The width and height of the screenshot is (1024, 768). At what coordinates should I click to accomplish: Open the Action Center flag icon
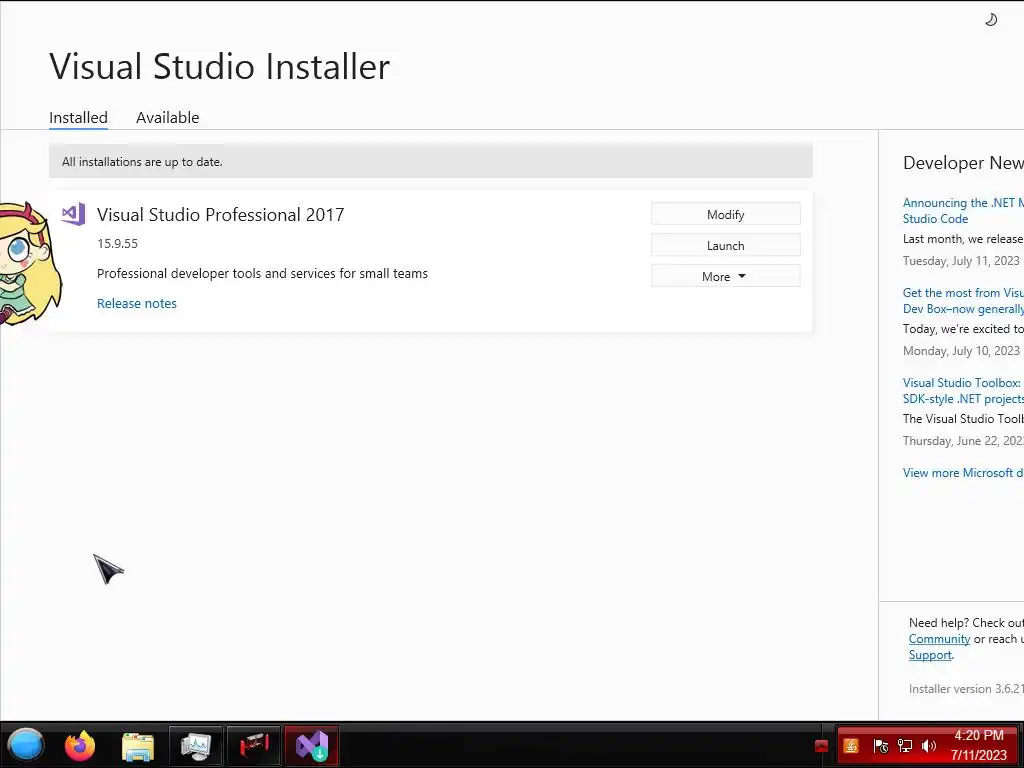[x=880, y=746]
